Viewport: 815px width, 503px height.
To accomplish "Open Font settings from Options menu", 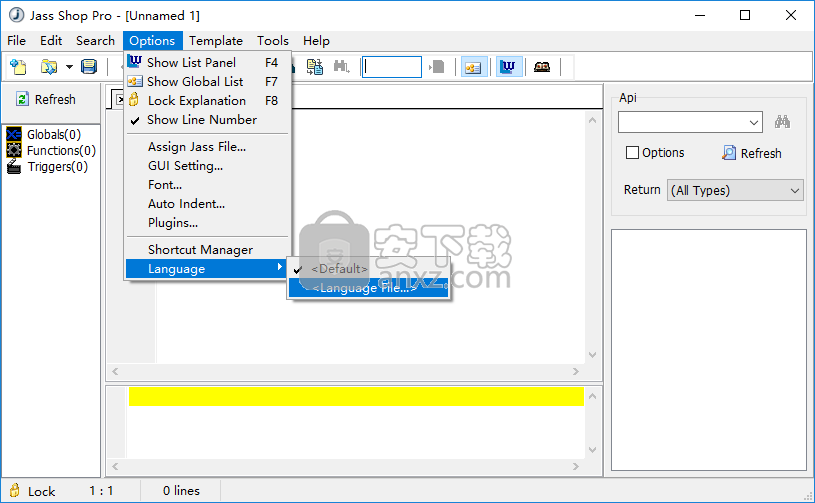I will click(x=207, y=184).
